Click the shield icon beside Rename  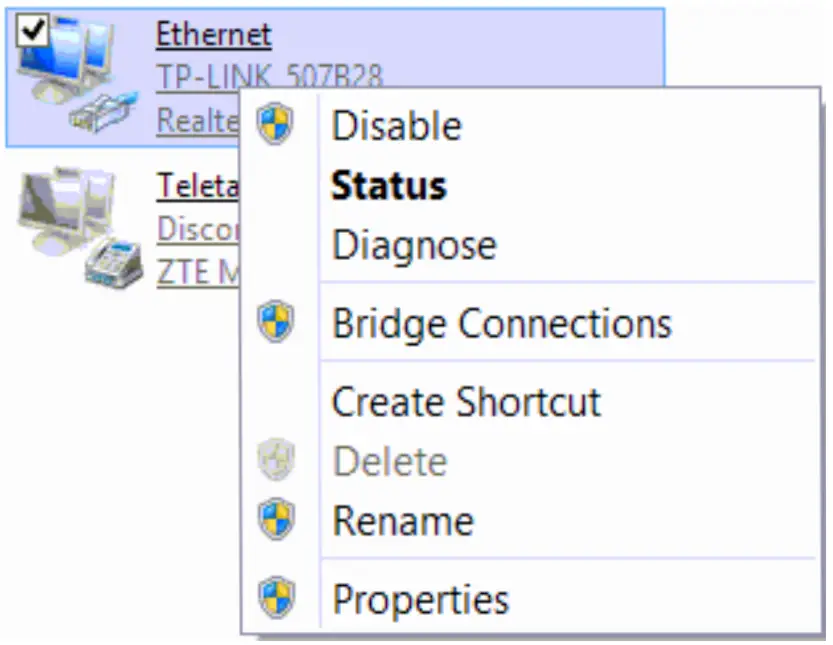tap(276, 520)
